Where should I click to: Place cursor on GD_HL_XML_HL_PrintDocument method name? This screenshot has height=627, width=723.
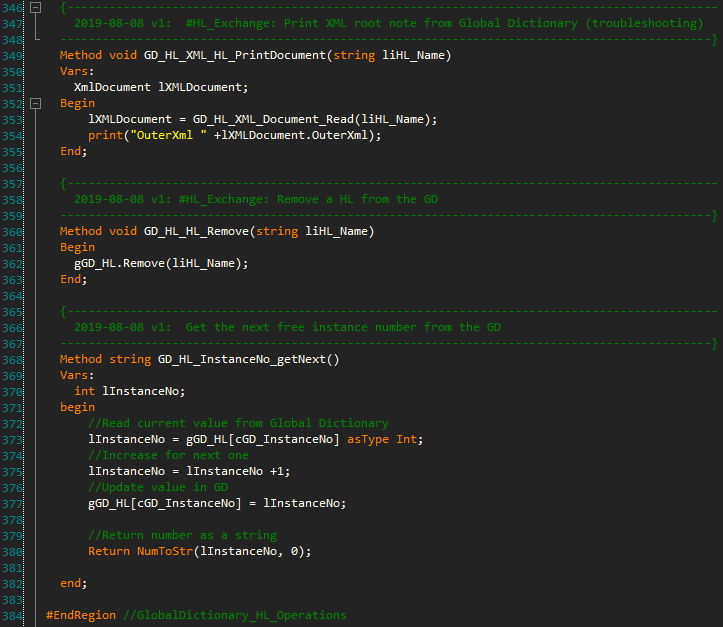tap(235, 55)
